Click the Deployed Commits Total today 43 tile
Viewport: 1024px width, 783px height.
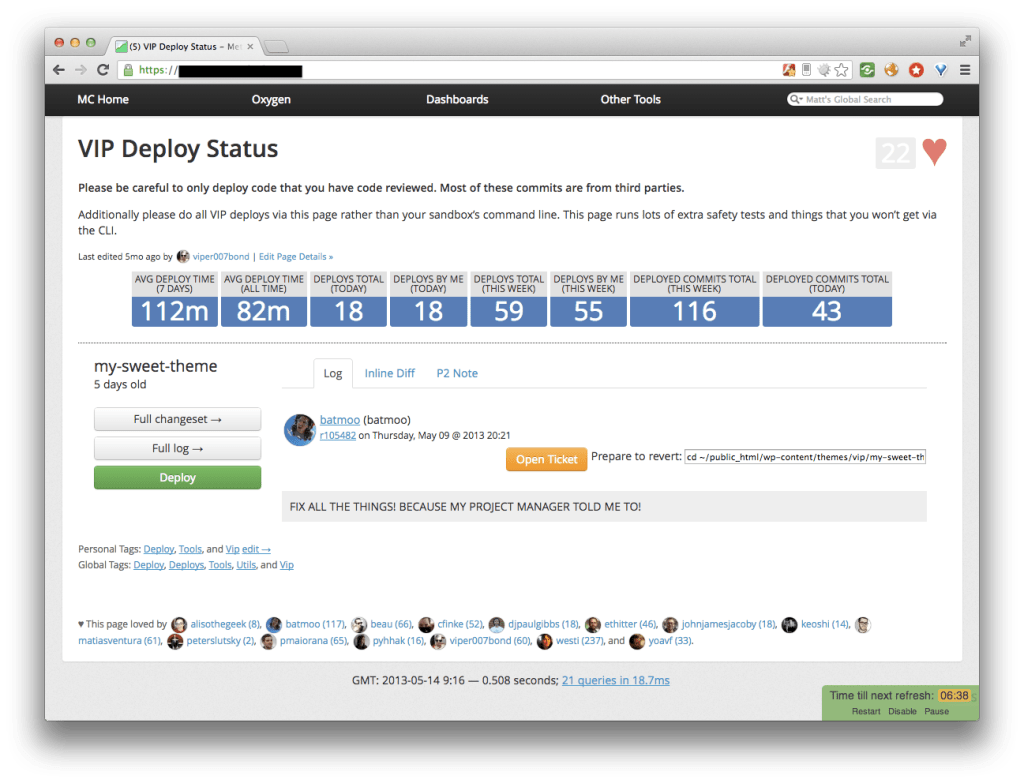click(827, 299)
